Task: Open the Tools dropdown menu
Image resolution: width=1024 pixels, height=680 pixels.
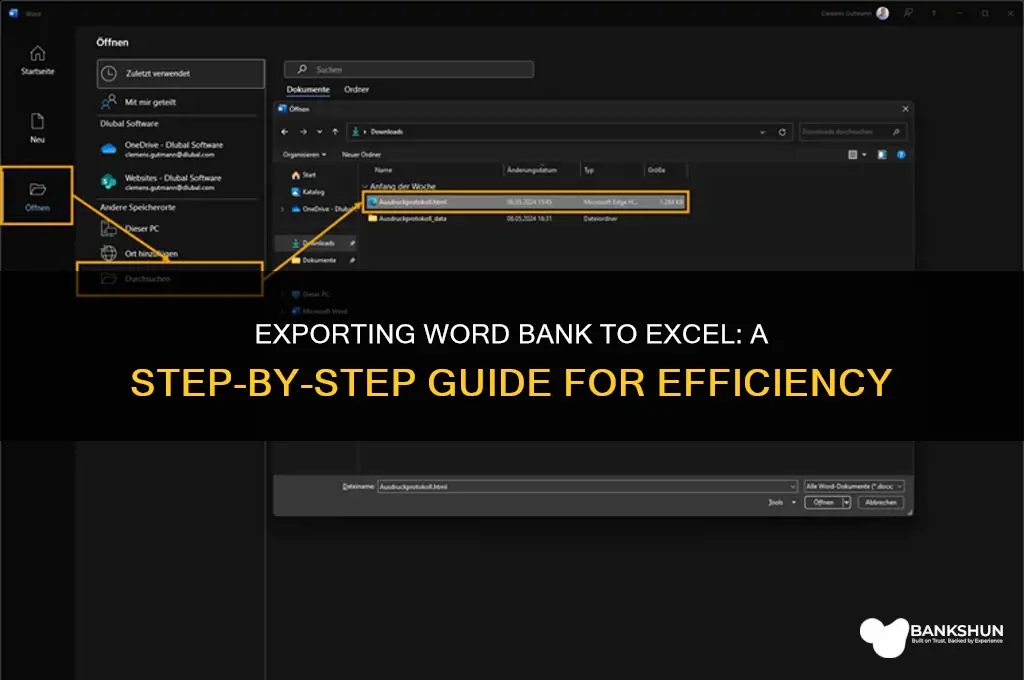Action: (x=782, y=503)
